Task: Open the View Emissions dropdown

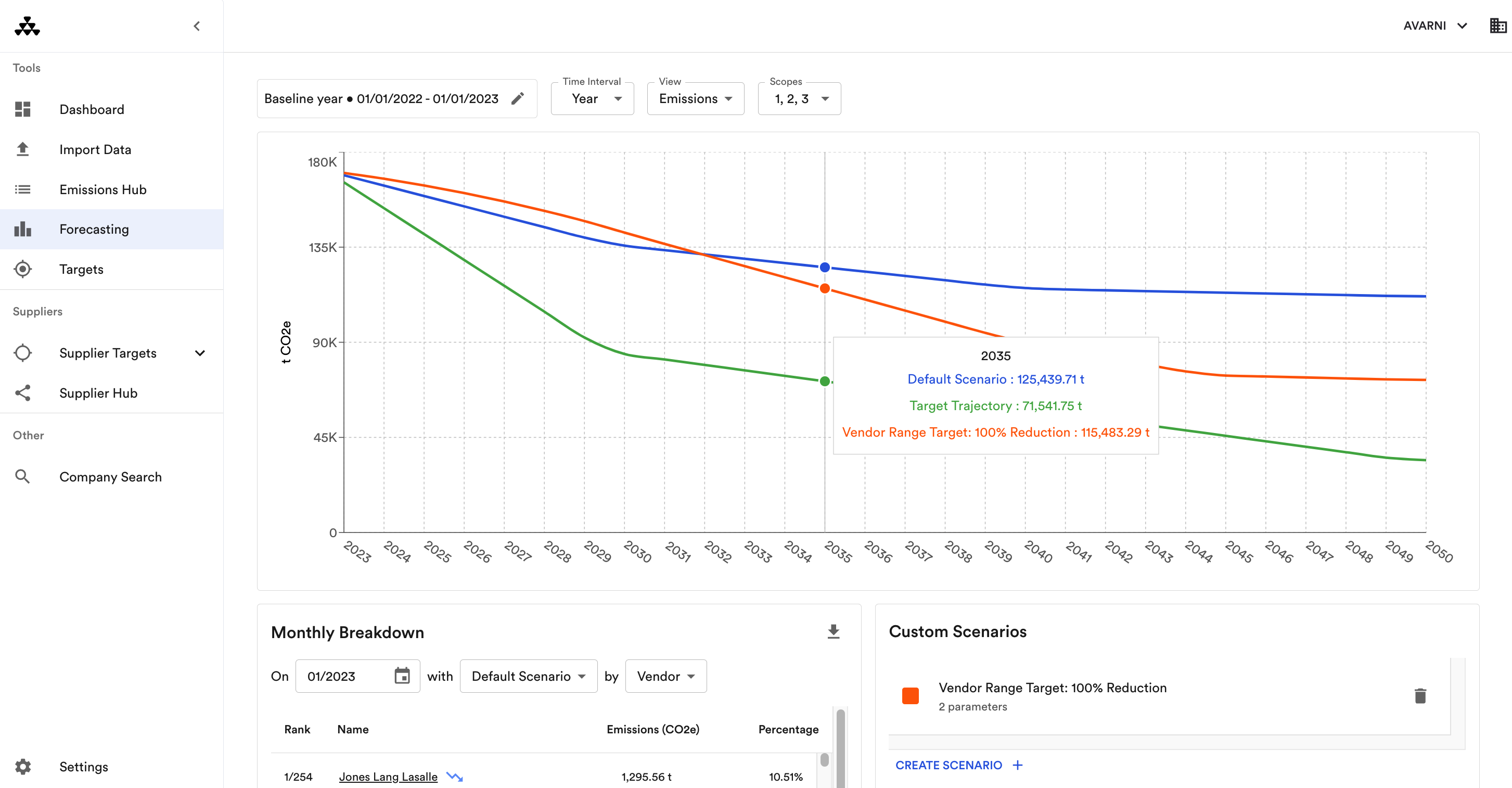Action: (x=695, y=99)
